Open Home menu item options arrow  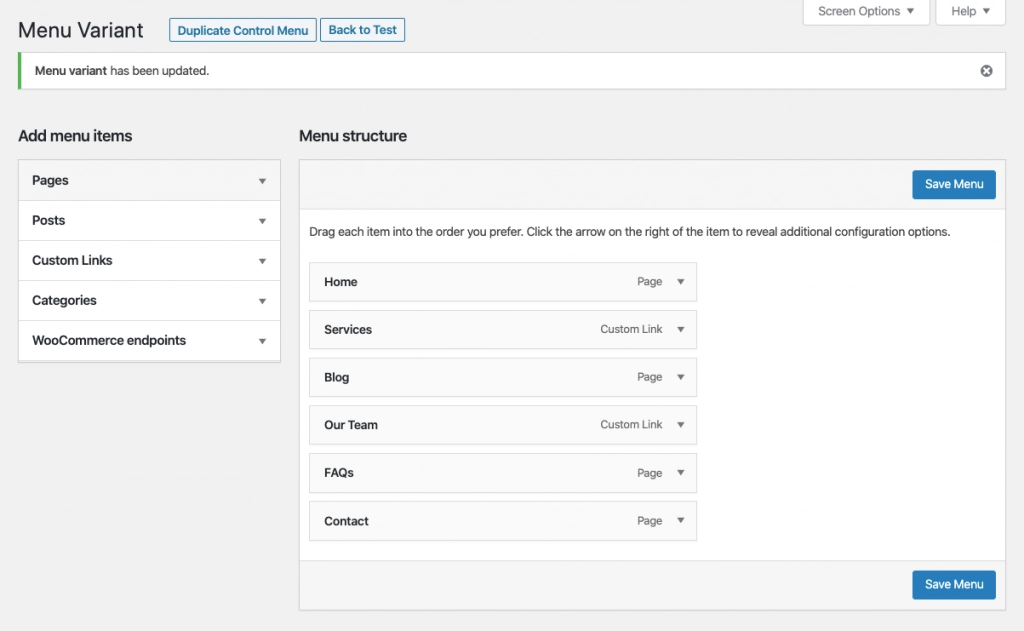click(x=680, y=282)
